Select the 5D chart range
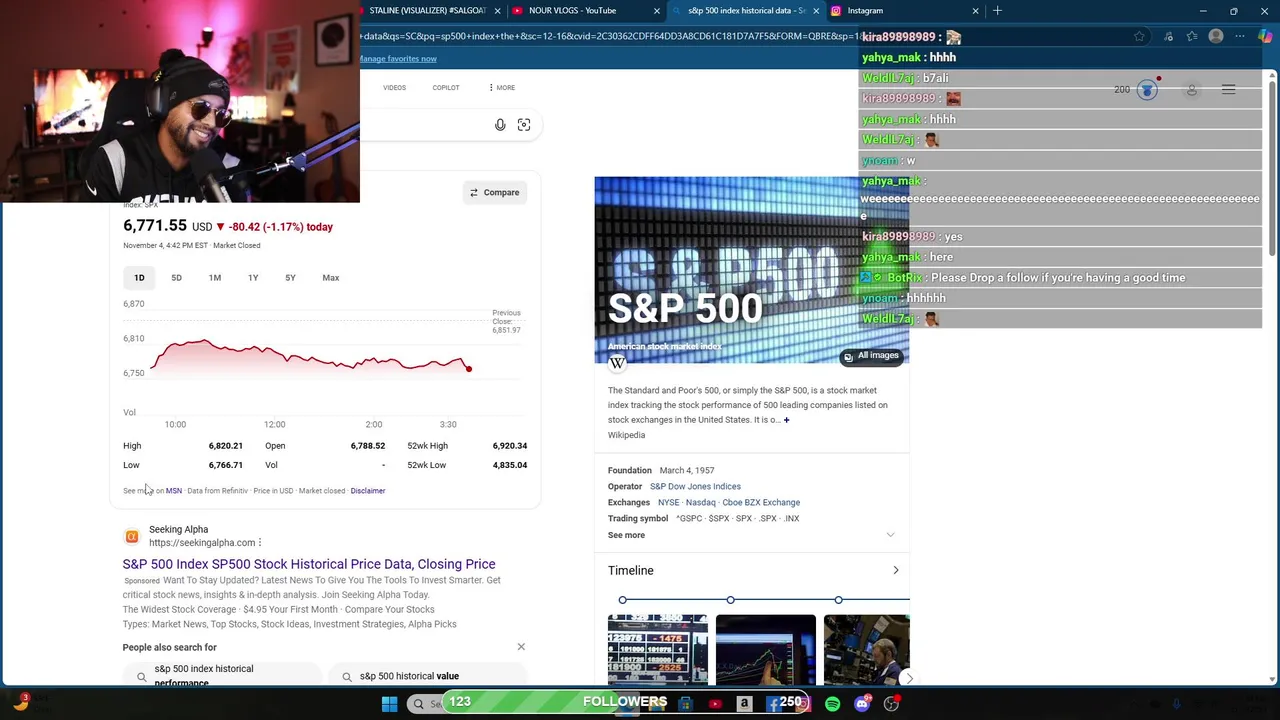 coord(176,278)
